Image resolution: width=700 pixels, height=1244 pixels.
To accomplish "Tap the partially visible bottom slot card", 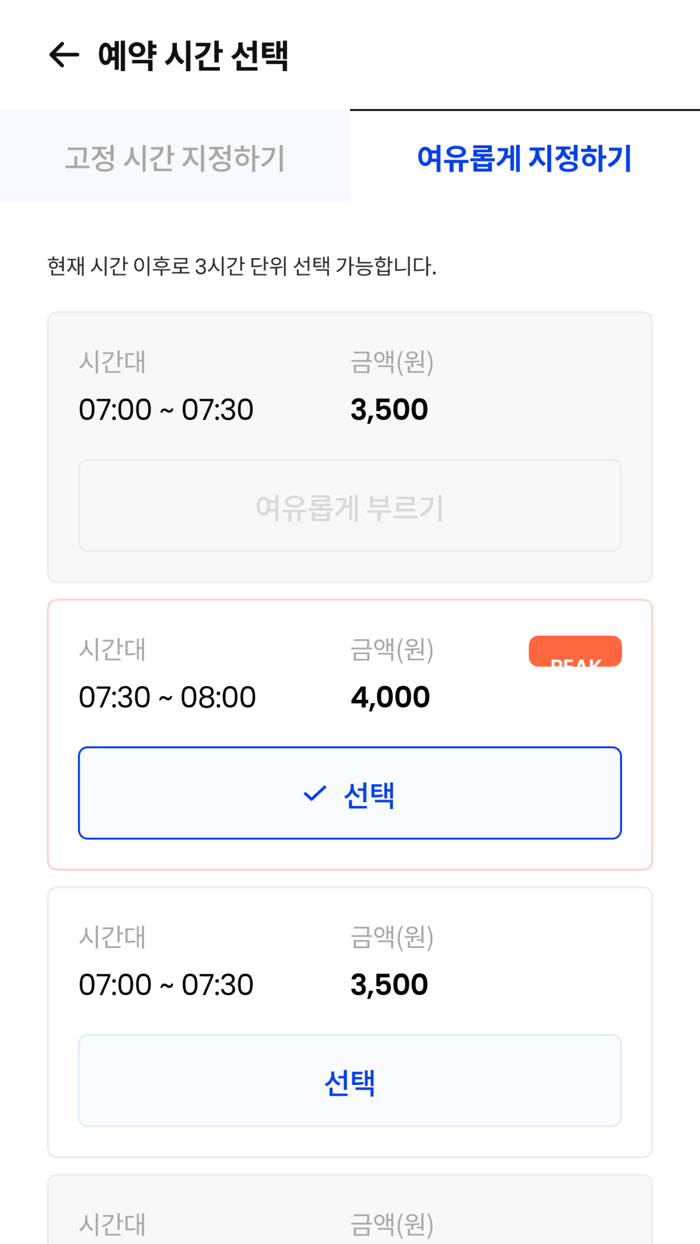I will tap(349, 1215).
